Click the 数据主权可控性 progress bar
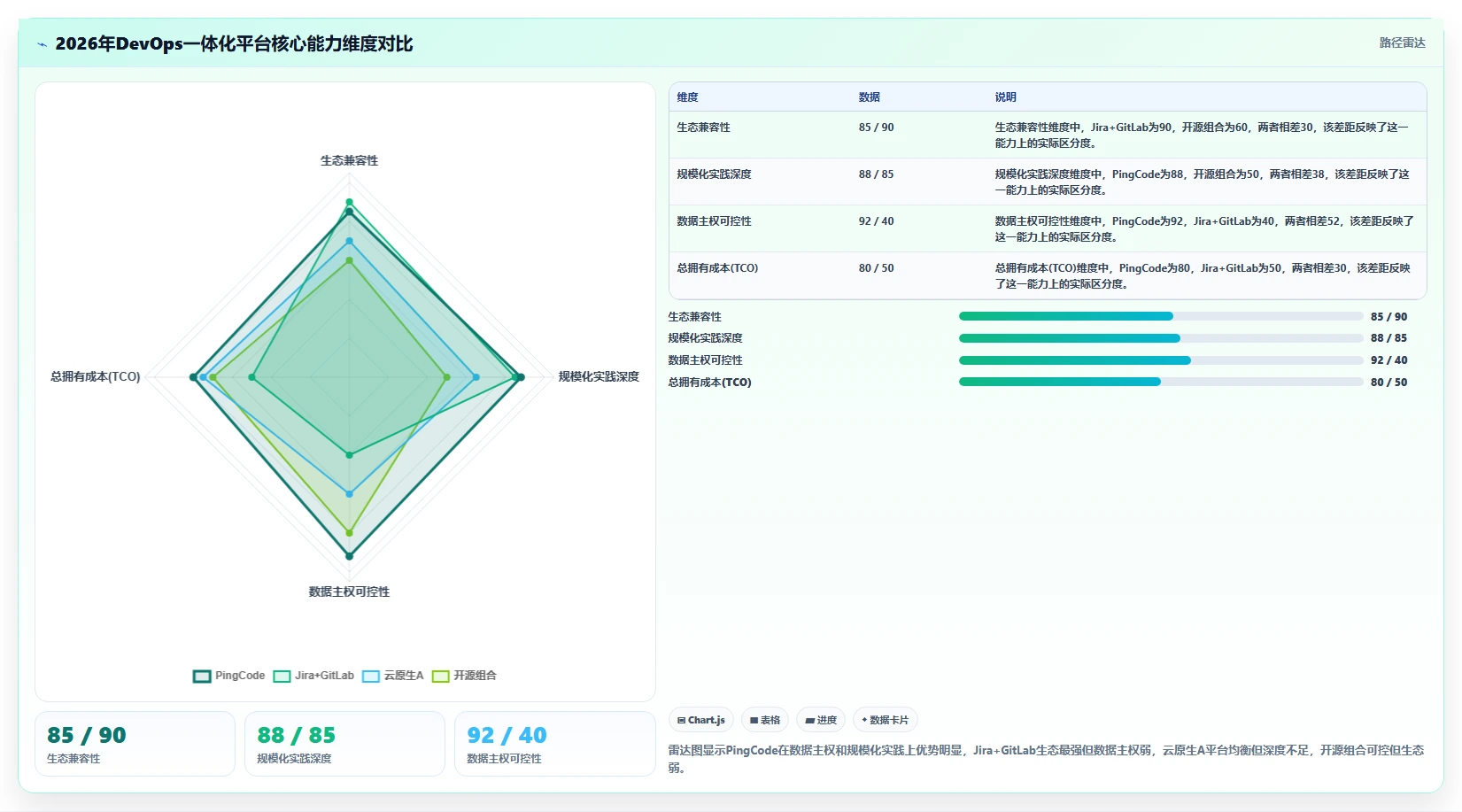The width and height of the screenshot is (1462, 812). click(1161, 360)
